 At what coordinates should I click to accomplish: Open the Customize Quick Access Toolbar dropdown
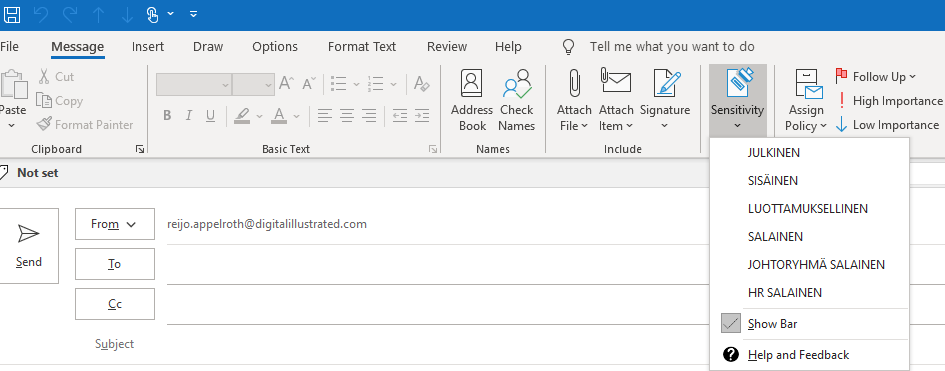pos(193,14)
